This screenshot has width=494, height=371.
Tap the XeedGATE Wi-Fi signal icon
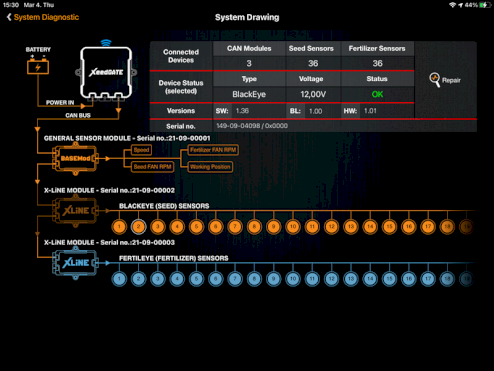pyautogui.click(x=106, y=43)
